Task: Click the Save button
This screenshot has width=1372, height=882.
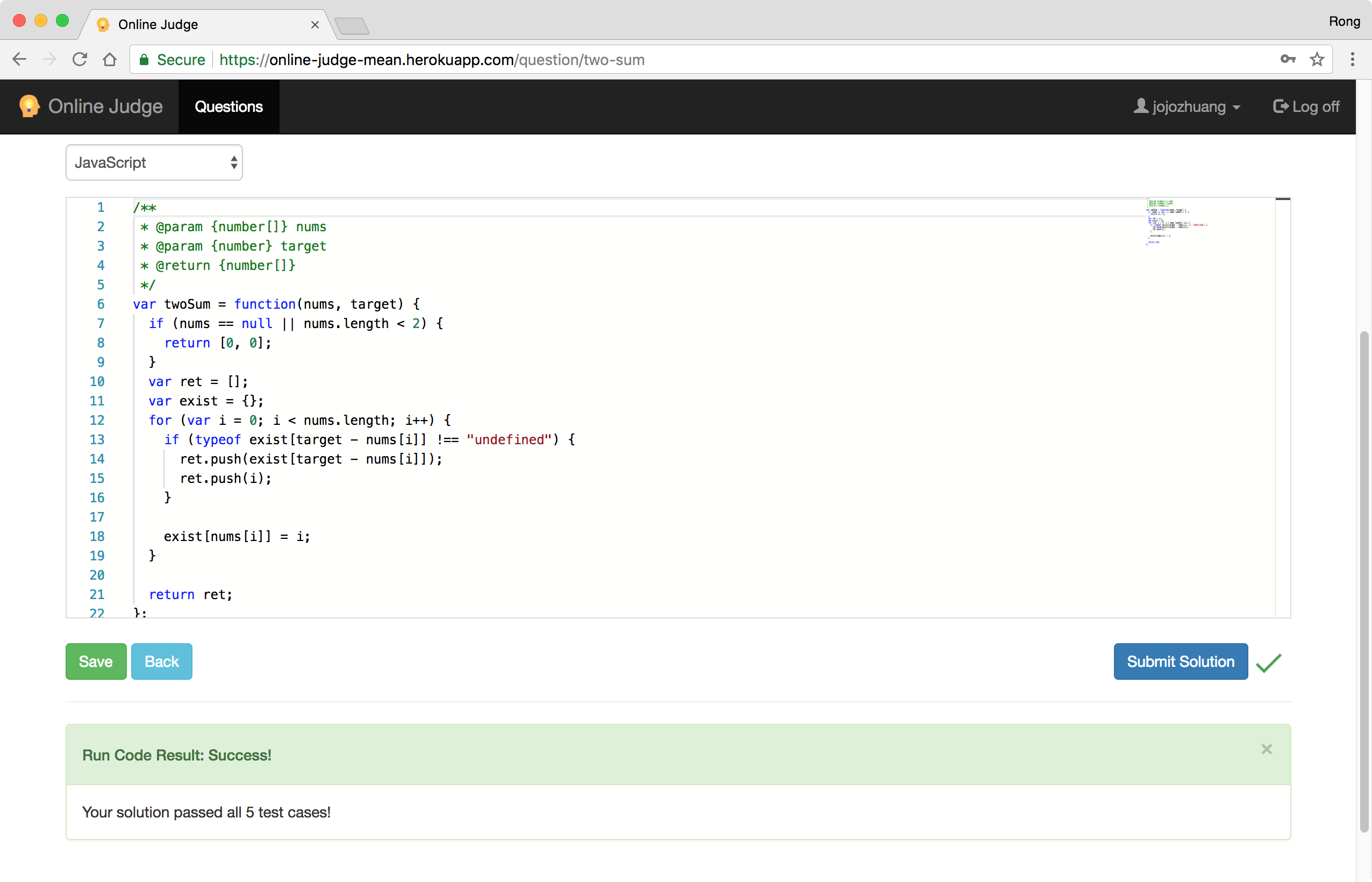Action: 96,661
